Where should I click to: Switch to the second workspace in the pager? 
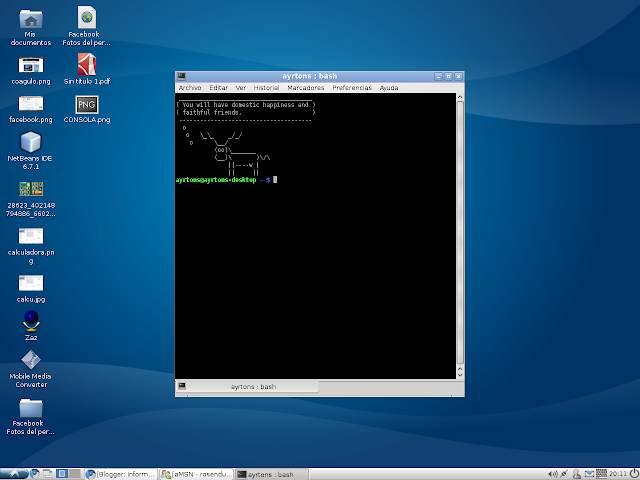click(x=74, y=473)
